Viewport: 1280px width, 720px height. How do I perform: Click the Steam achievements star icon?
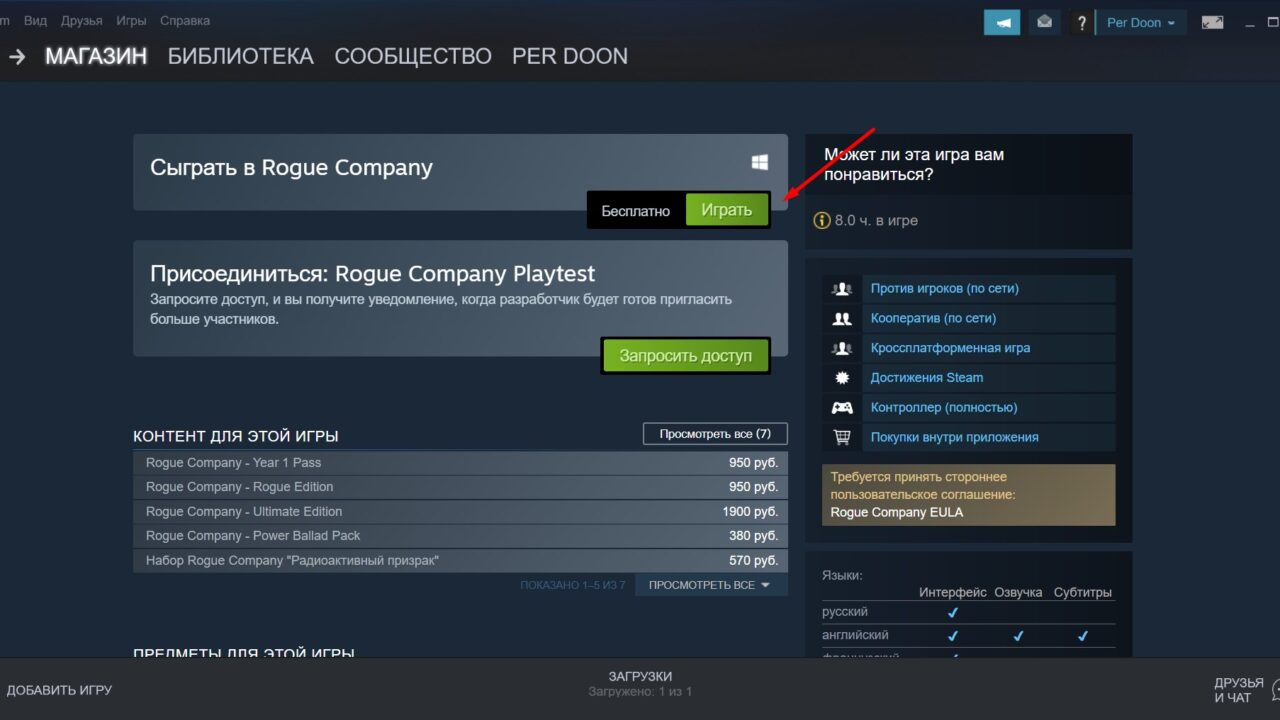[841, 377]
